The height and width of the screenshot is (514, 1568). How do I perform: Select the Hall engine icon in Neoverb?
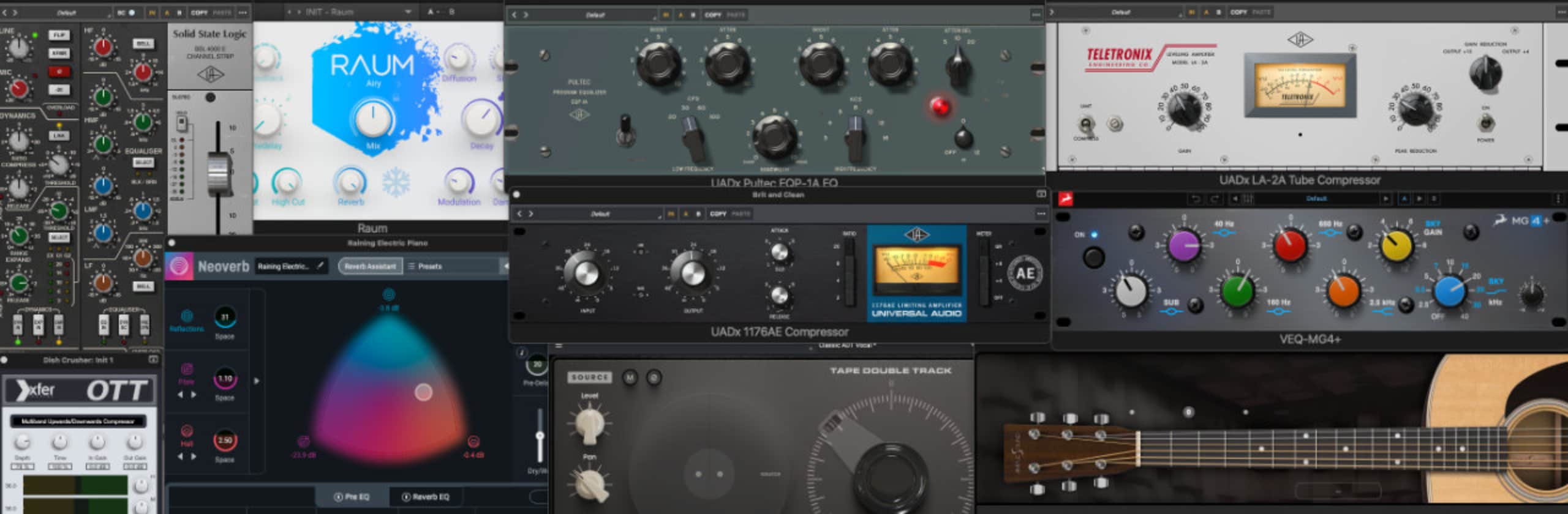coord(187,430)
